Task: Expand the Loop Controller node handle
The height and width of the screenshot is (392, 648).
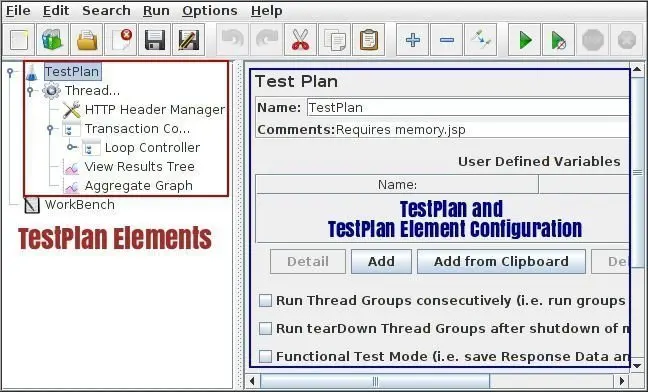Action: (x=72, y=147)
